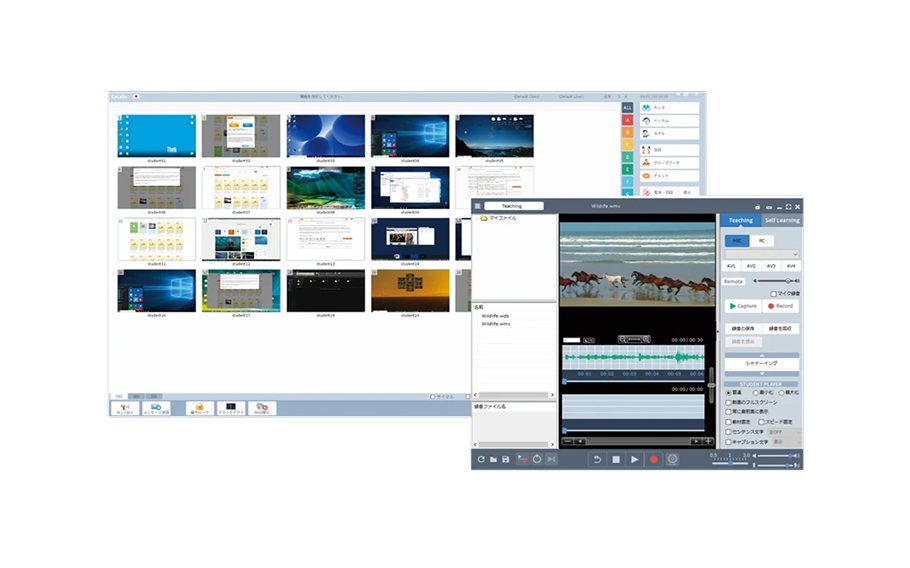The height and width of the screenshot is (568, 910).
Task: Click the Model button in sidebar
Action: tap(669, 133)
